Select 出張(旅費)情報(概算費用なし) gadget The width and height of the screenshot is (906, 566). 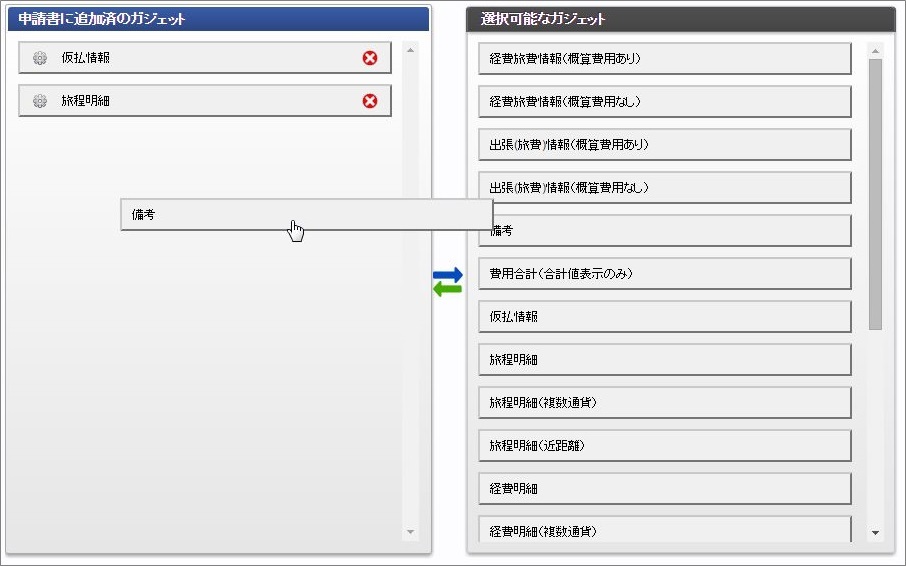pos(664,187)
